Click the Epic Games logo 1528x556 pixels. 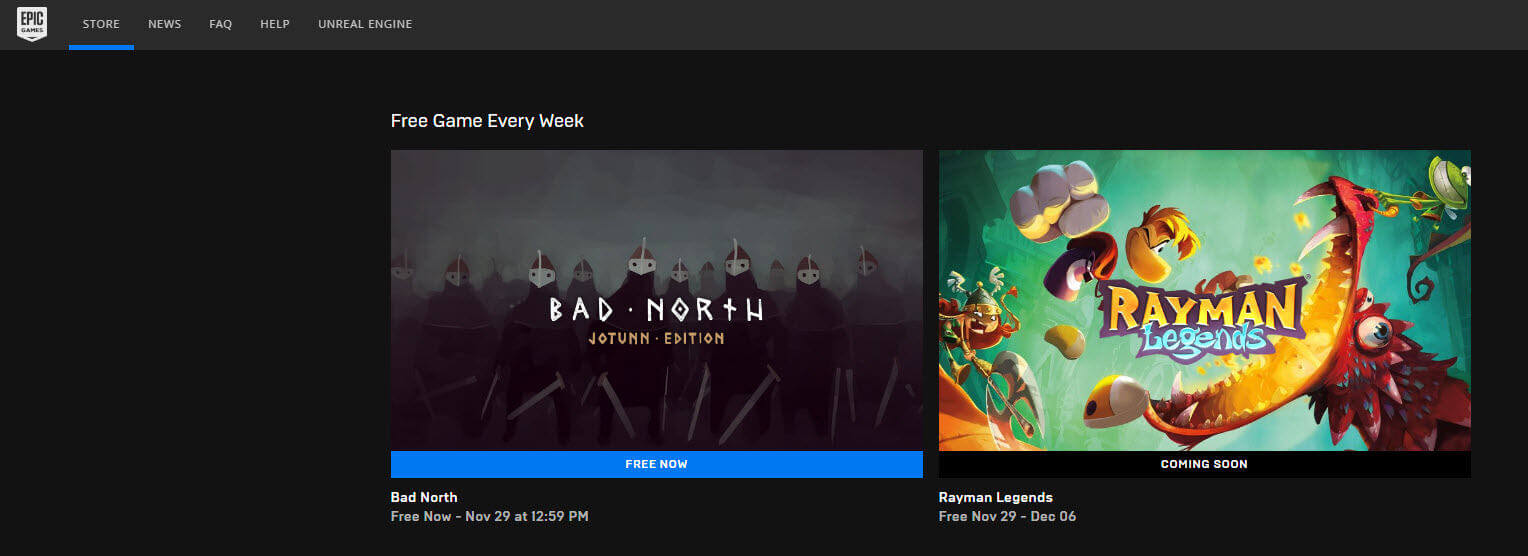(x=32, y=24)
